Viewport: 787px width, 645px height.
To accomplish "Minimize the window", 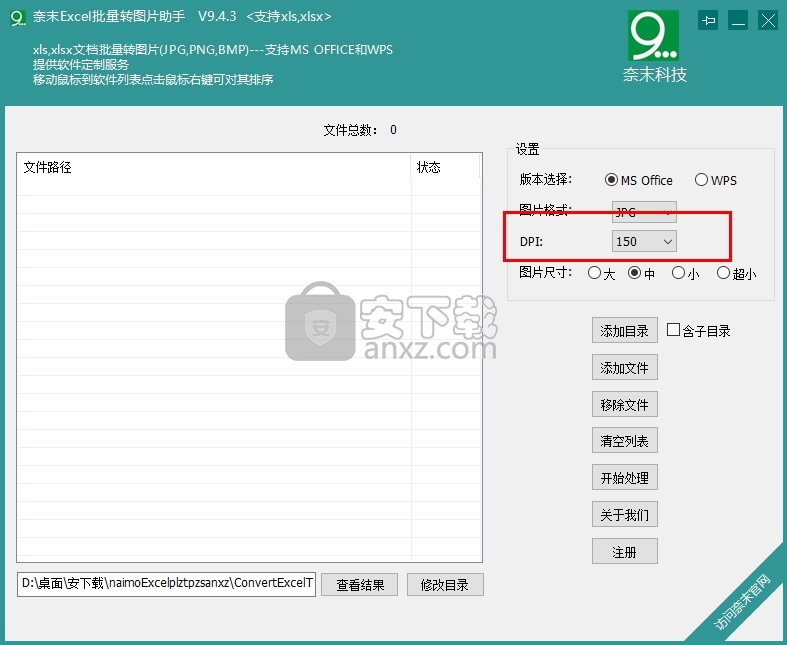I will 738,21.
